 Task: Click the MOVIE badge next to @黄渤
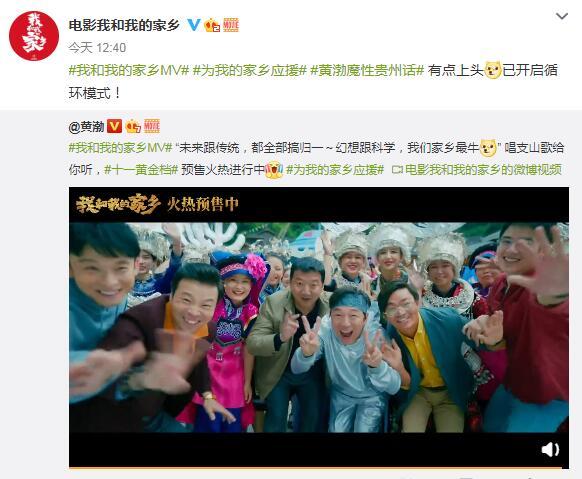pyautogui.click(x=152, y=126)
